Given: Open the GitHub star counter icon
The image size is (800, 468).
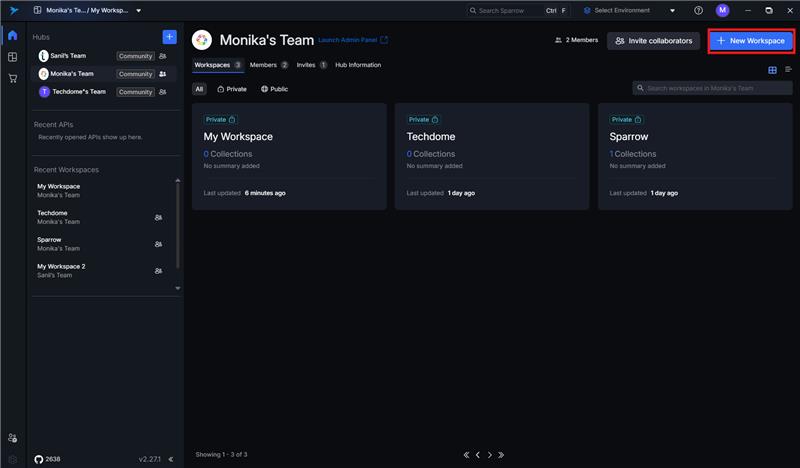Looking at the screenshot, I should point(39,459).
